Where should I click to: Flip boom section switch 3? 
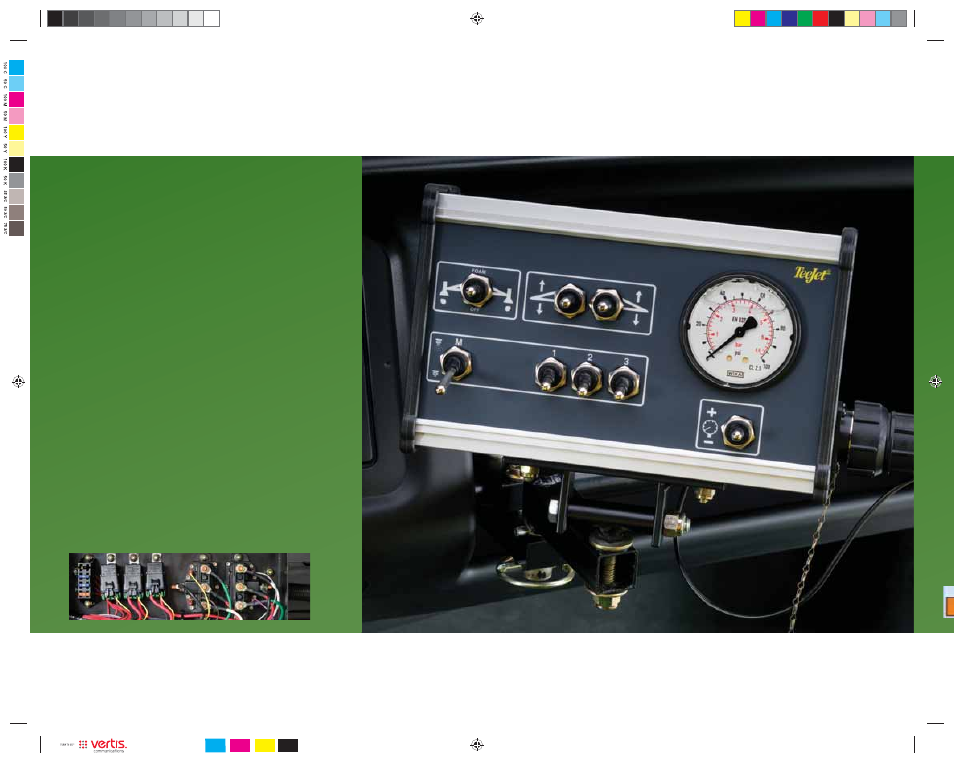[623, 383]
